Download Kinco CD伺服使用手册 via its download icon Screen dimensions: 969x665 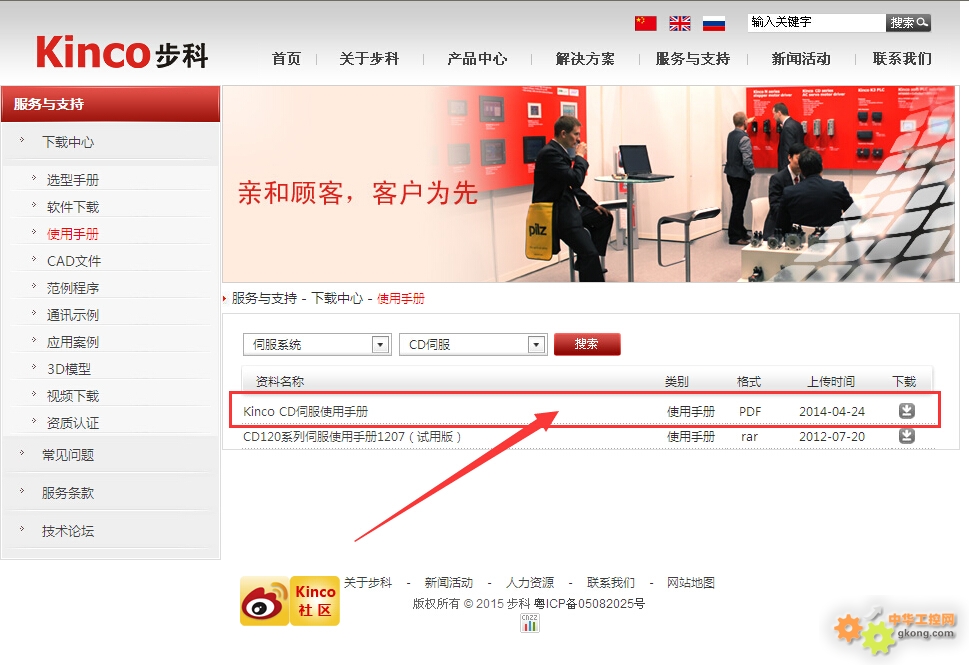907,410
